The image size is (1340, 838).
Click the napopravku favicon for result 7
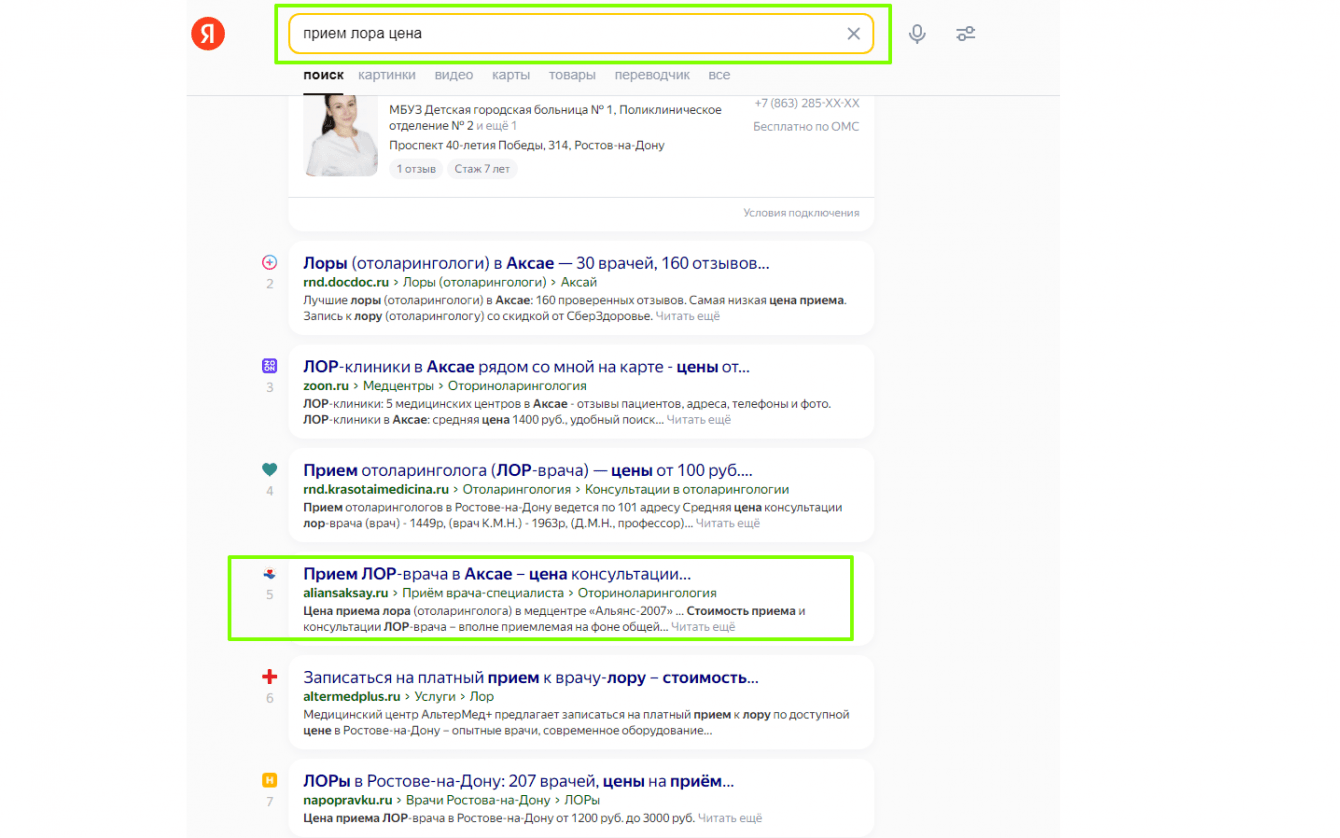(x=269, y=780)
